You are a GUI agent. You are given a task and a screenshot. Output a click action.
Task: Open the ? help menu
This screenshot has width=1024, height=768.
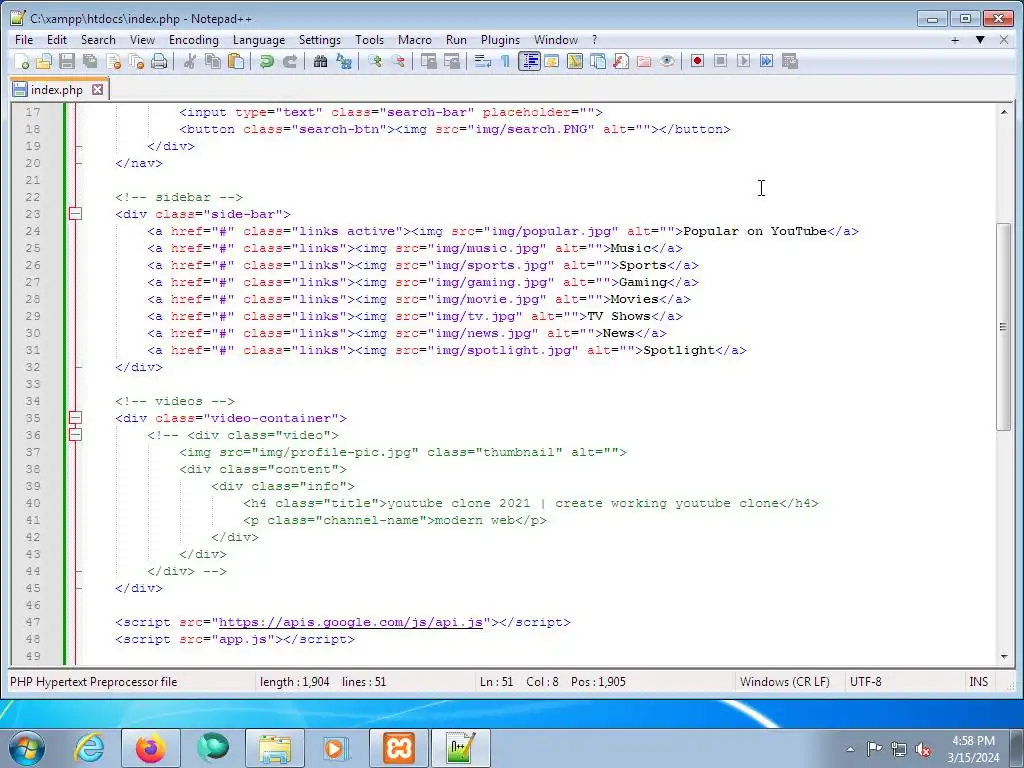pyautogui.click(x=594, y=40)
